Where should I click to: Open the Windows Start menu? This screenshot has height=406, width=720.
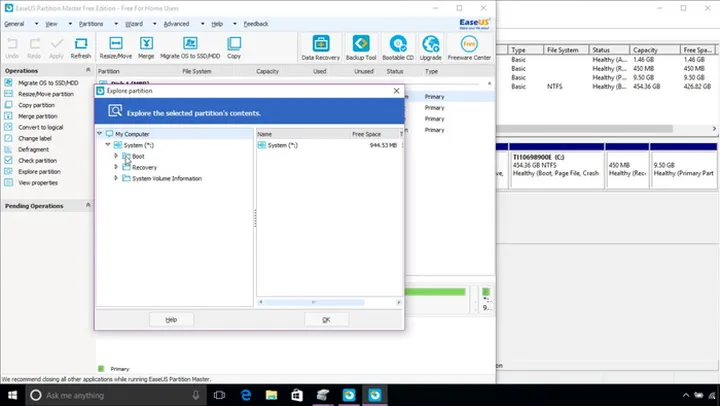pyautogui.click(x=12, y=395)
